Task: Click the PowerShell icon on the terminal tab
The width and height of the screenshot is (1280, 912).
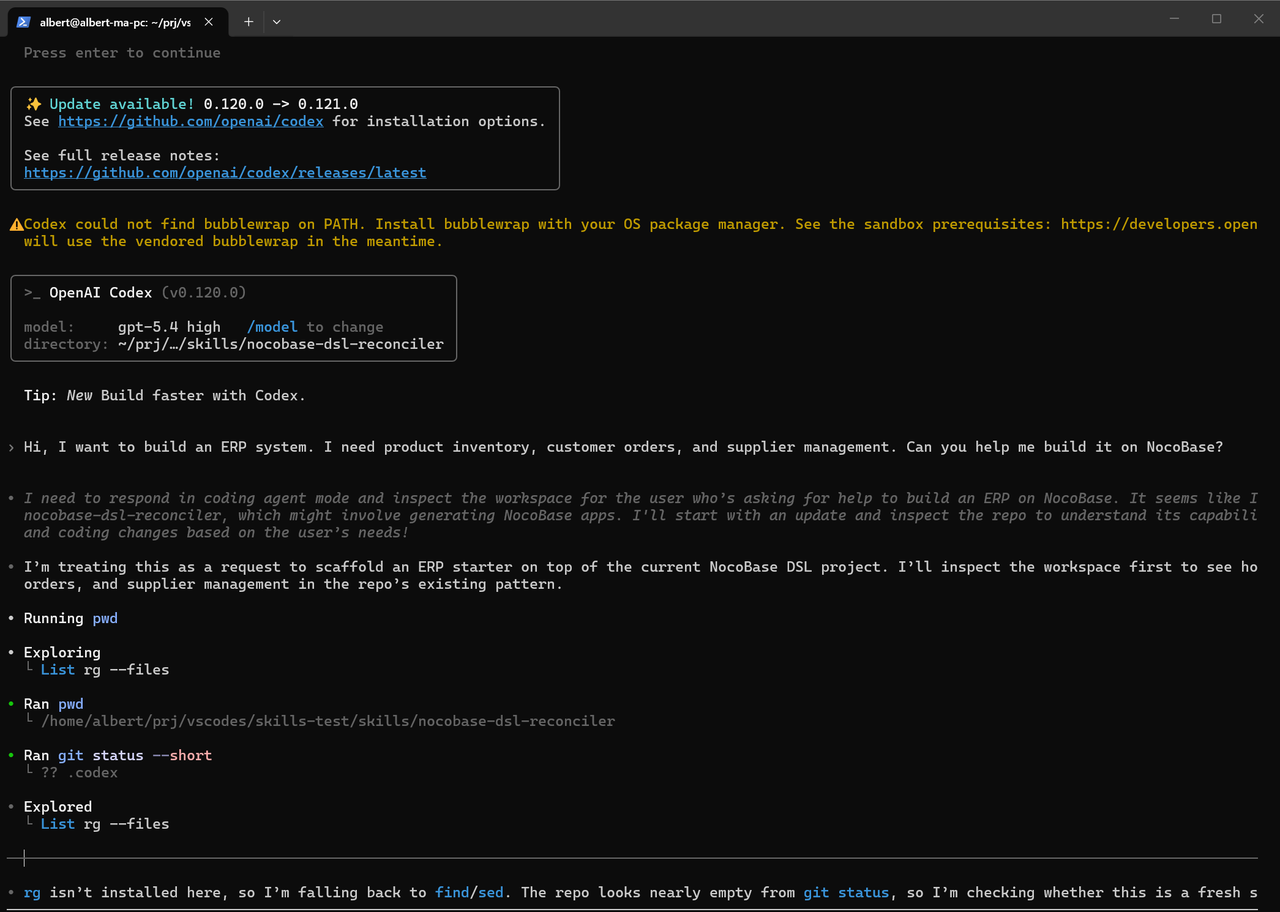Action: (x=22, y=20)
